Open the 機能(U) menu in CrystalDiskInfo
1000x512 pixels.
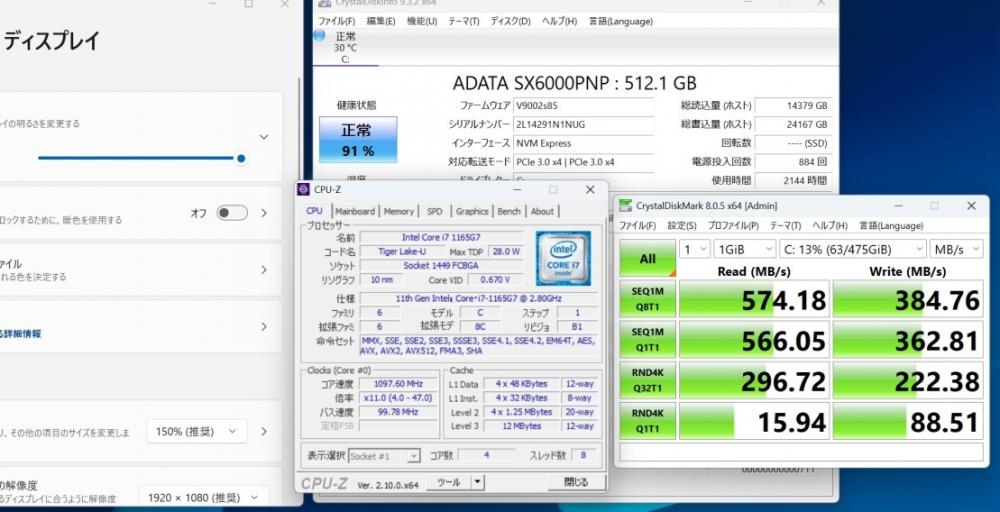(x=421, y=21)
